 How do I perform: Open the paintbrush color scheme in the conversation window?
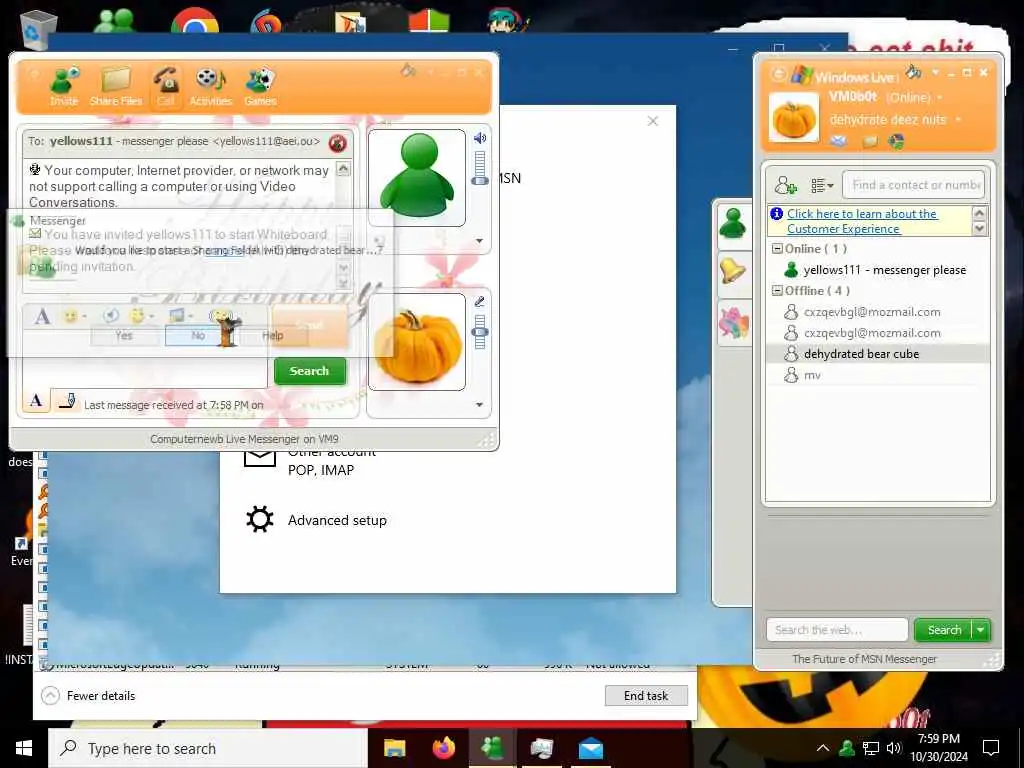409,70
